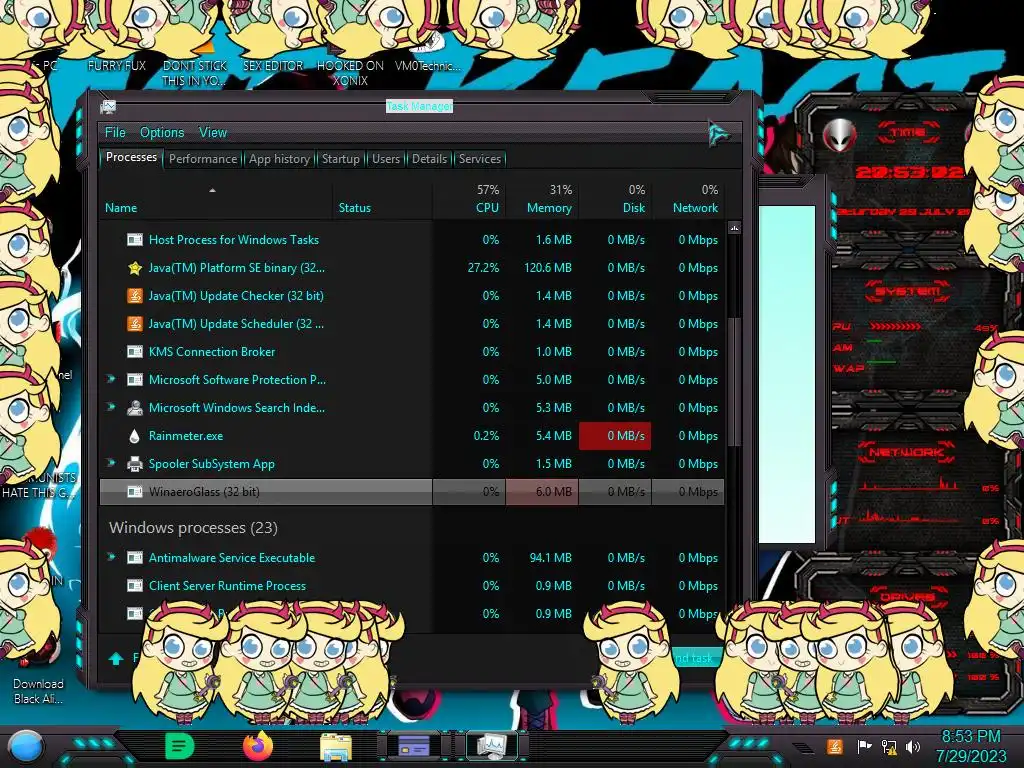The image size is (1024, 768).
Task: Click the Rainmeter.exe water drop icon
Action: pyautogui.click(x=135, y=436)
